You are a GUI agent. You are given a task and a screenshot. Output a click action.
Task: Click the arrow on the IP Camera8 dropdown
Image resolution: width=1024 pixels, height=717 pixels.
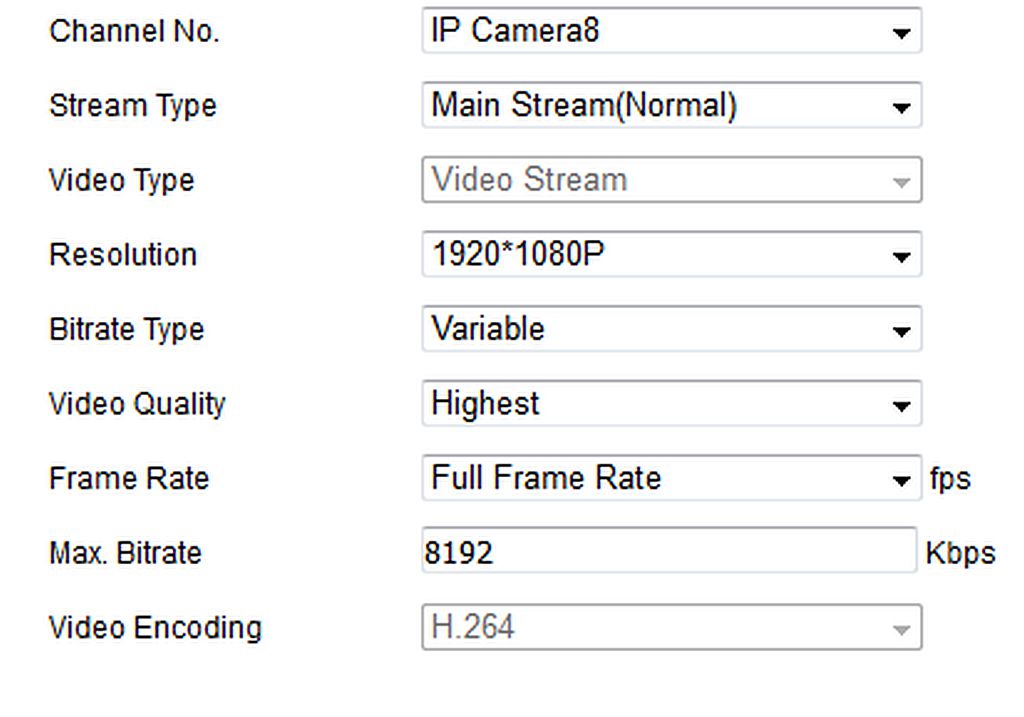click(x=901, y=33)
